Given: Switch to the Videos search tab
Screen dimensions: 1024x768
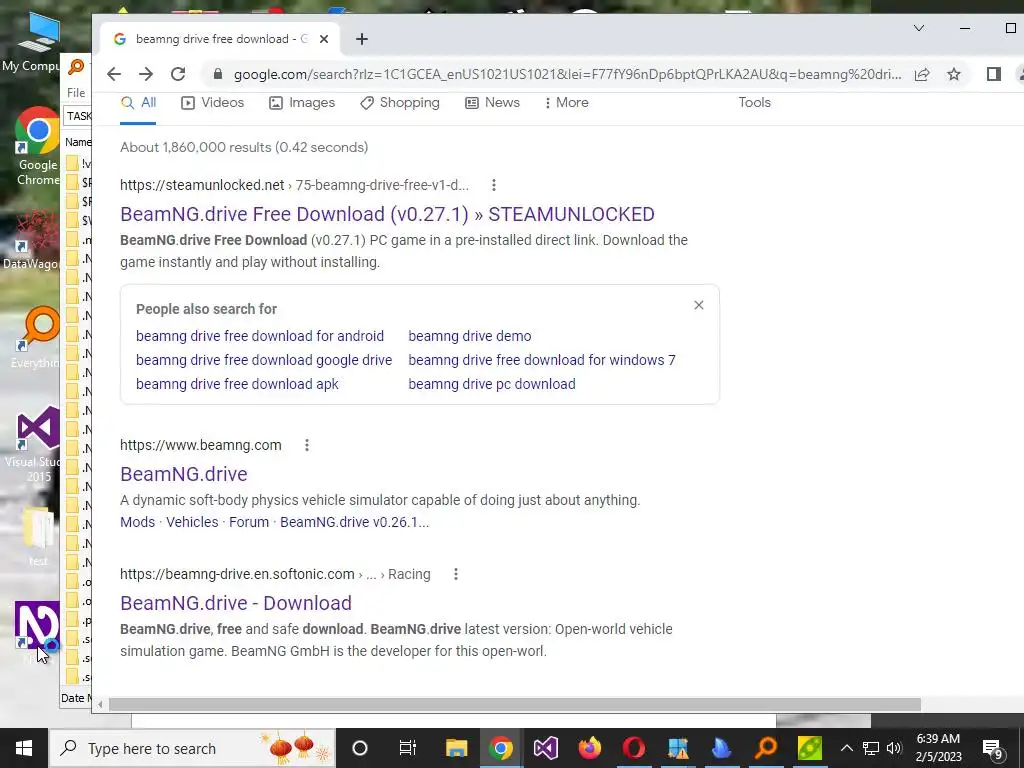Looking at the screenshot, I should point(212,103).
